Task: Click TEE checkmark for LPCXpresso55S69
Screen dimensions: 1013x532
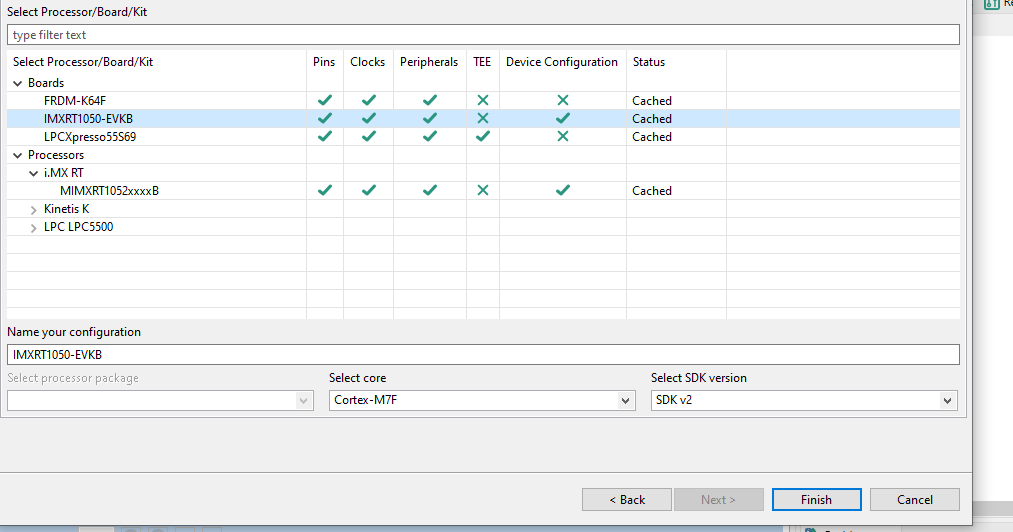Action: (x=483, y=137)
